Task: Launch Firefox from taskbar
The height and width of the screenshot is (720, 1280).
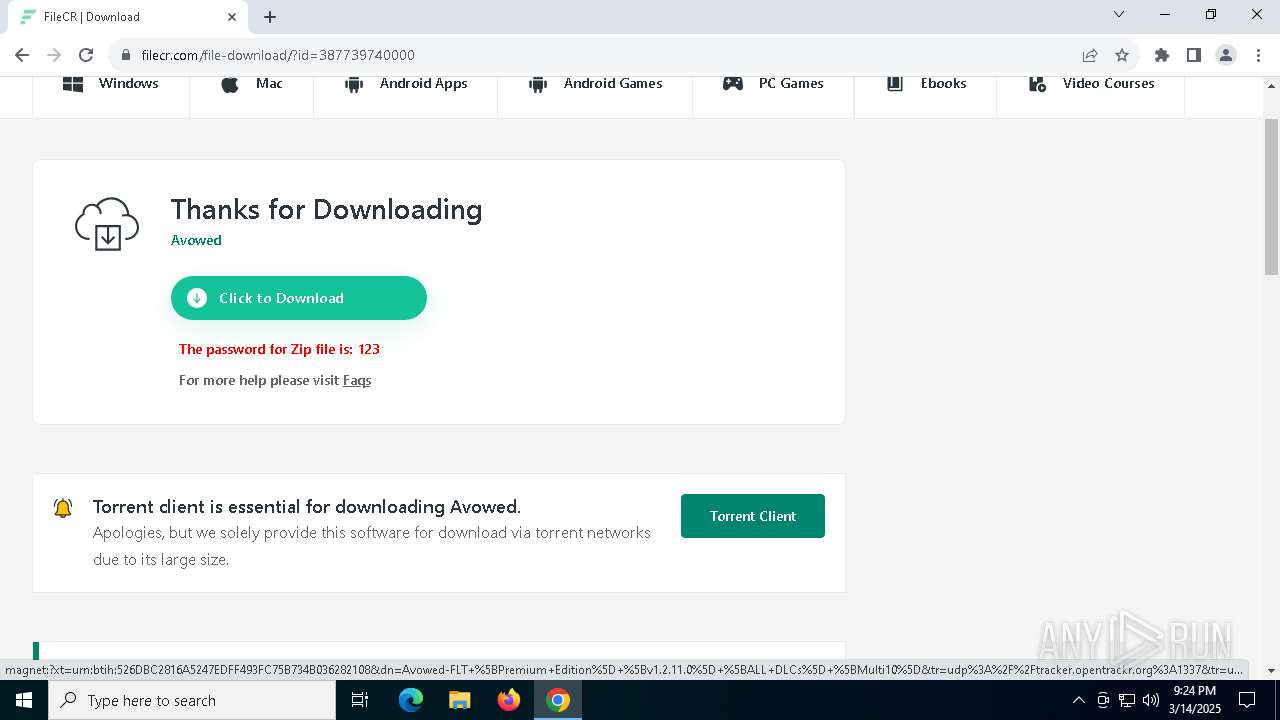Action: [x=509, y=700]
